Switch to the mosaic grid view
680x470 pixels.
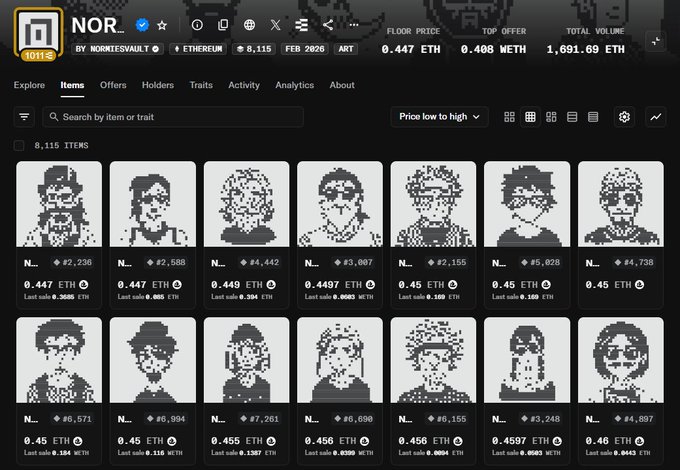coord(551,117)
